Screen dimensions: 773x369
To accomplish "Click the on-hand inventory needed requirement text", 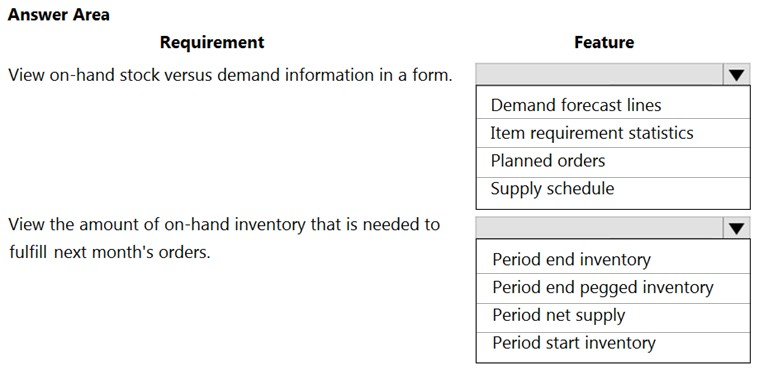I will 224,225.
